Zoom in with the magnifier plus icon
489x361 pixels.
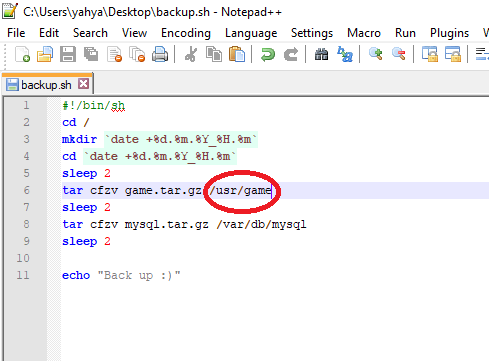tap(376, 54)
